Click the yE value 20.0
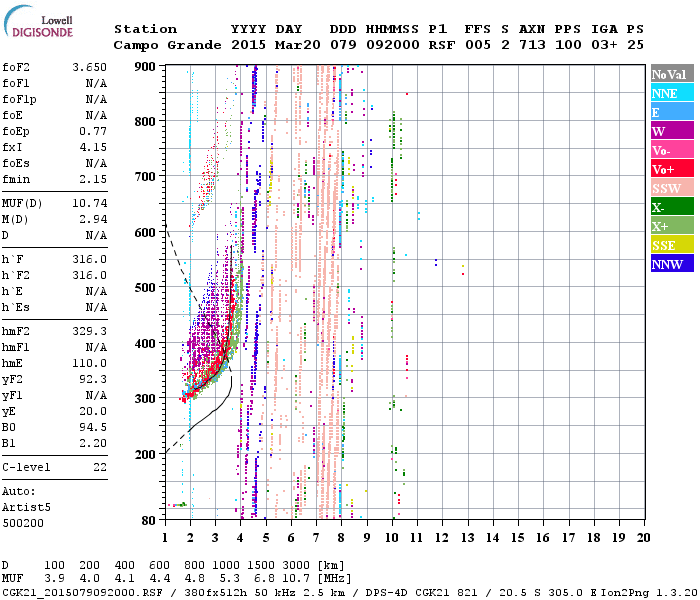The height and width of the screenshot is (600, 700). (93, 412)
